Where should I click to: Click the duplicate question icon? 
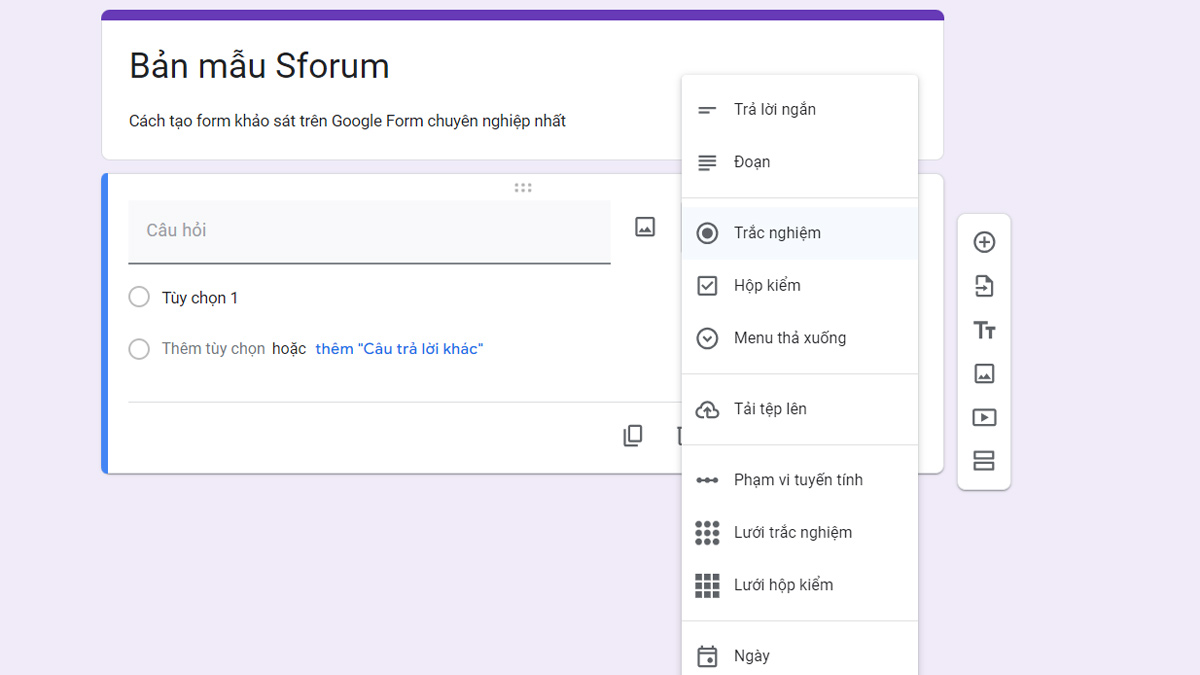pos(632,435)
